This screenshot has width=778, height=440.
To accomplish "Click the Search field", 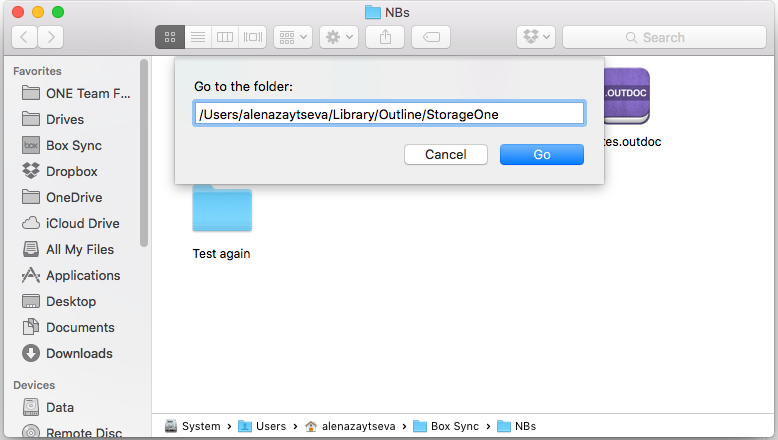I will point(664,37).
